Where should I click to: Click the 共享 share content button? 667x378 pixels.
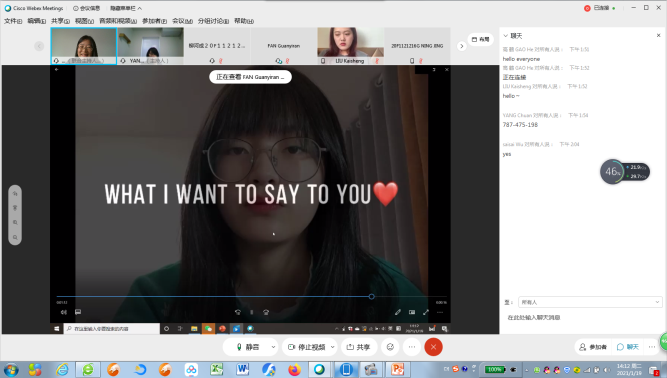pyautogui.click(x=358, y=347)
